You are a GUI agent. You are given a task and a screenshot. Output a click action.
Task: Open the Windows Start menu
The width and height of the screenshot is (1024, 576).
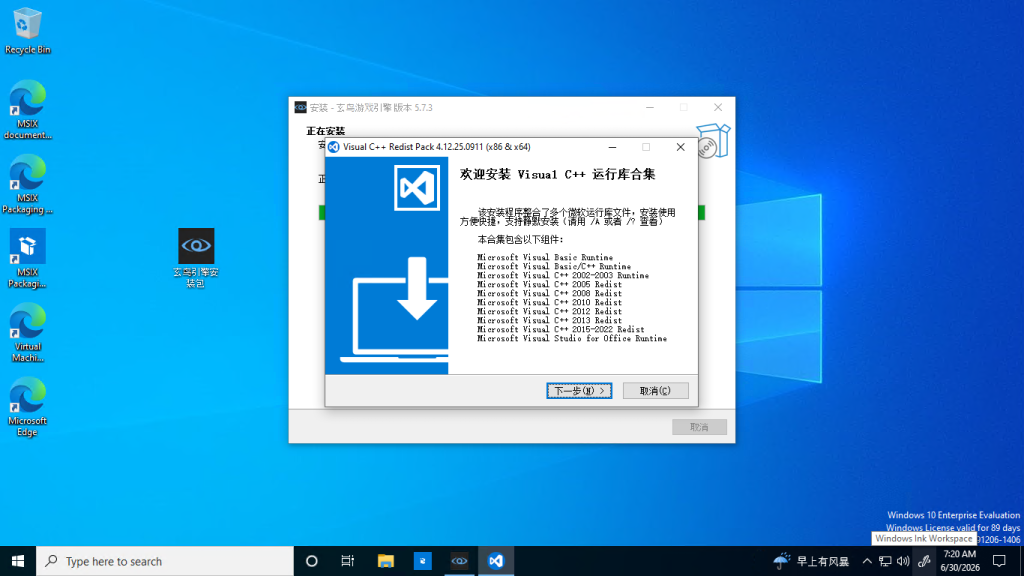tap(18, 561)
